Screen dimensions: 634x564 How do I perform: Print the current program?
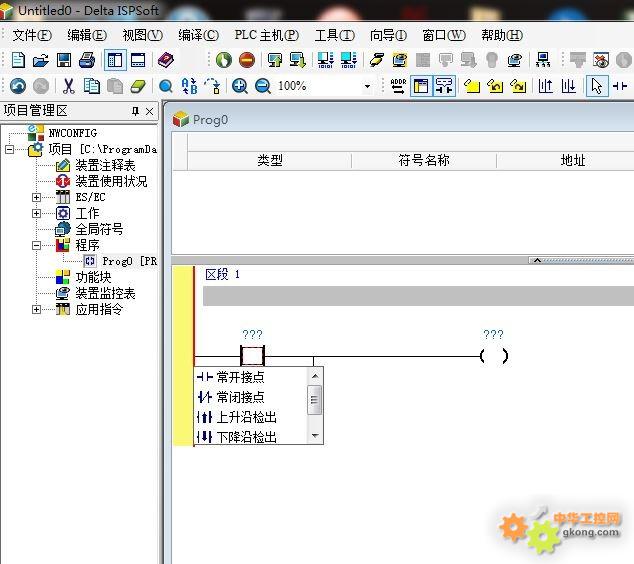click(x=87, y=60)
